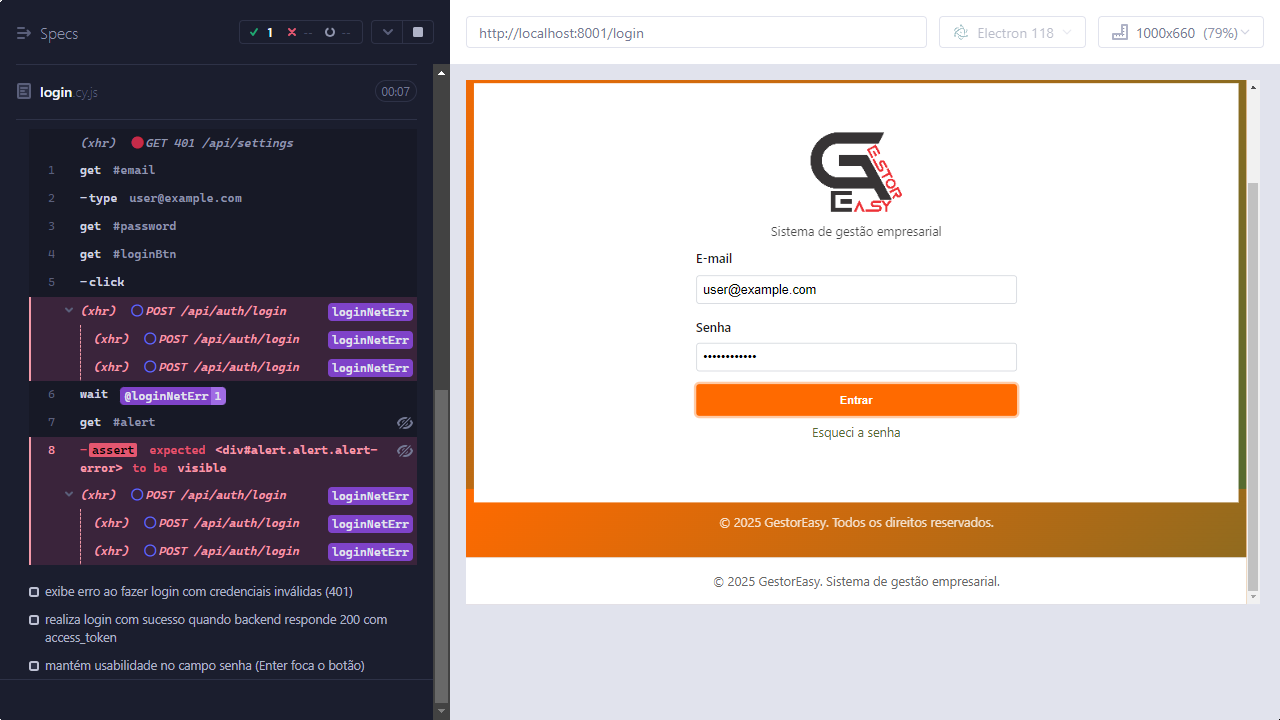This screenshot has height=720, width=1280.
Task: Click the 'Esqueci a senha' link
Action: [856, 433]
